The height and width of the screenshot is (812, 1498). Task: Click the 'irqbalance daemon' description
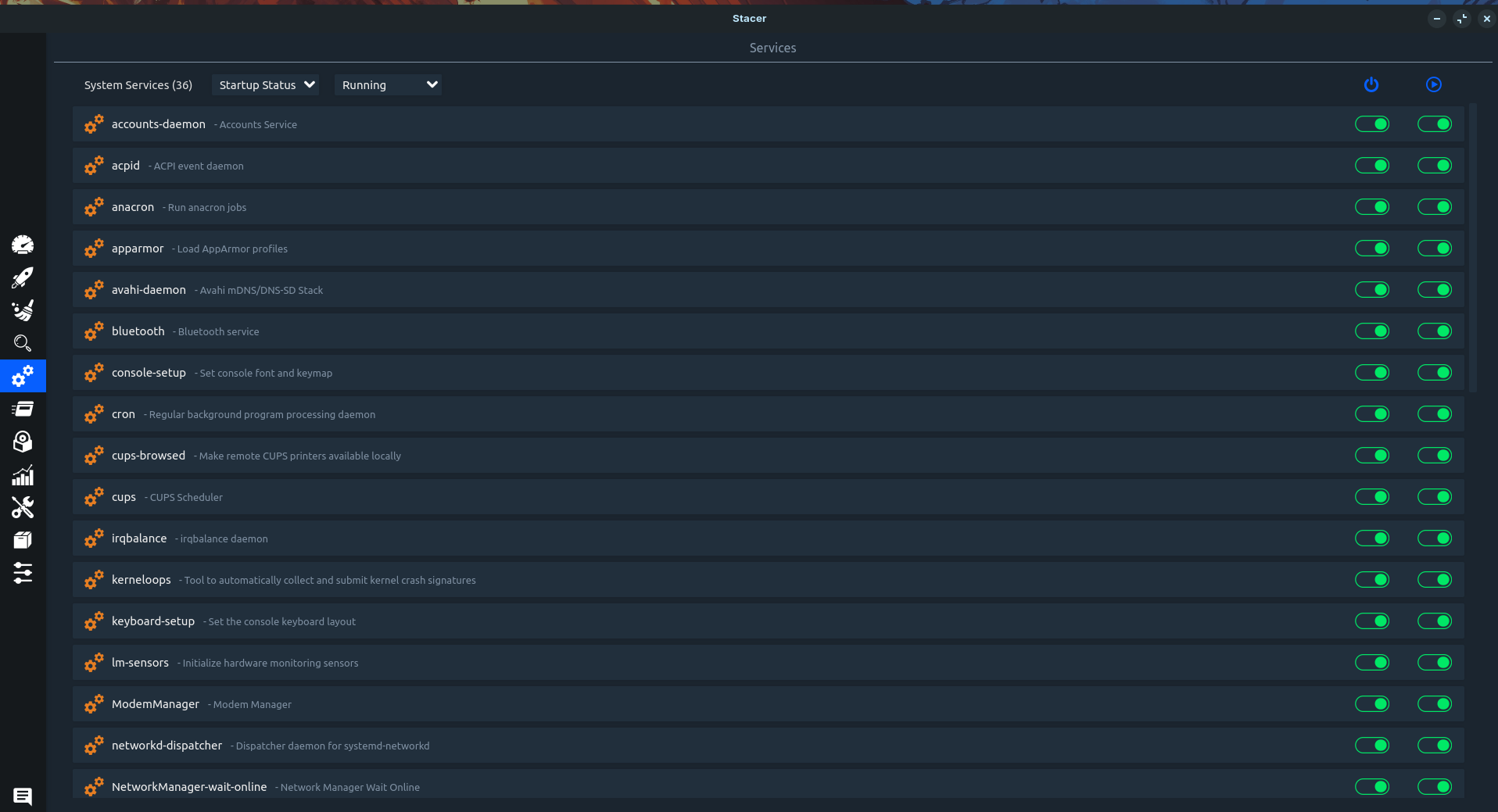click(x=224, y=538)
